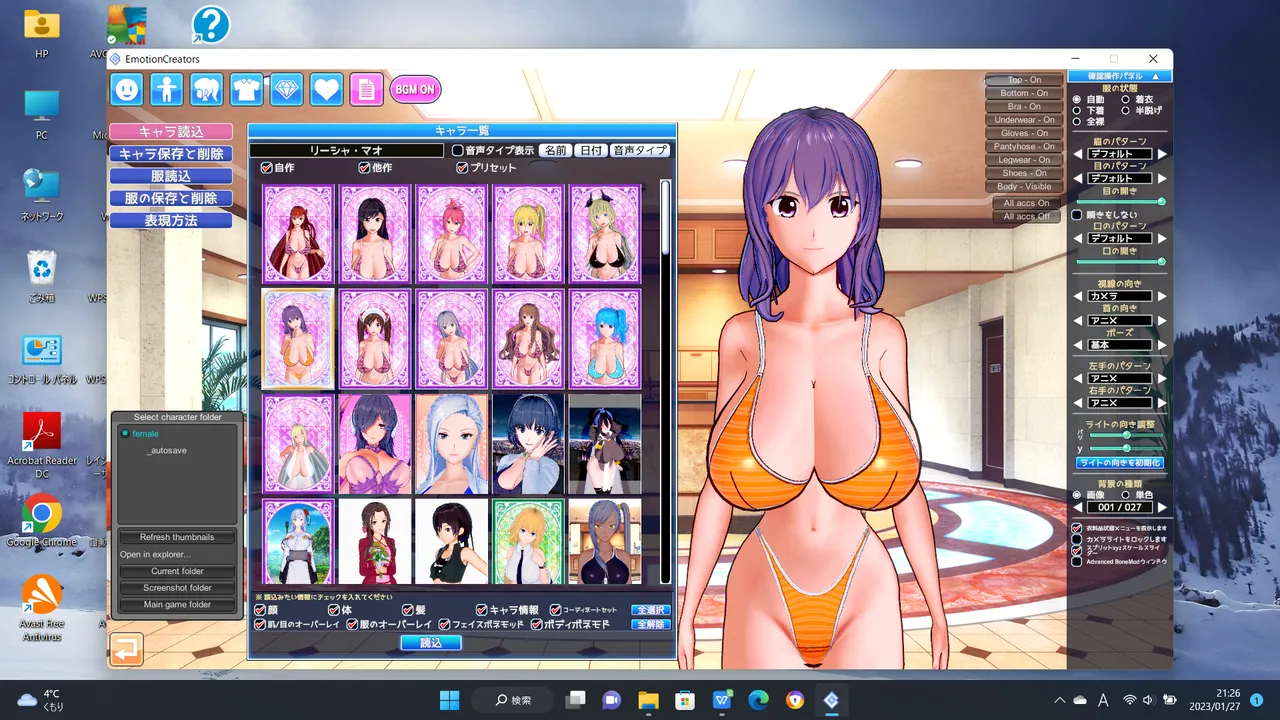Open the accessories diamond category icon
The image size is (1280, 720).
point(287,90)
